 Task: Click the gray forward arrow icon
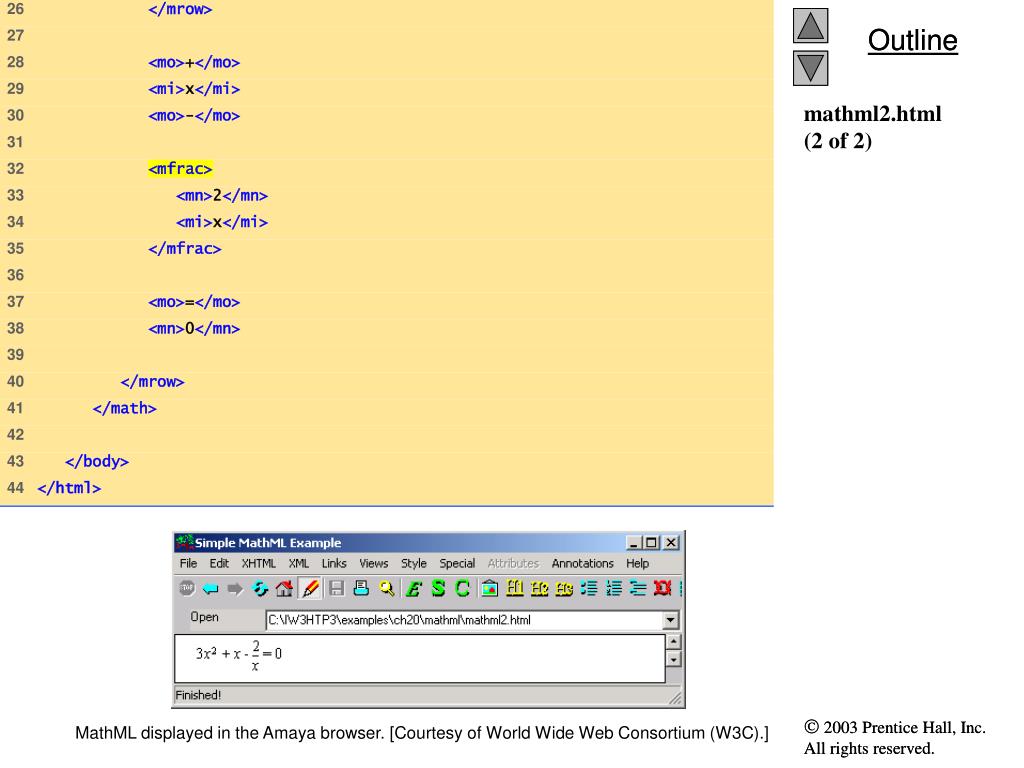(x=234, y=589)
